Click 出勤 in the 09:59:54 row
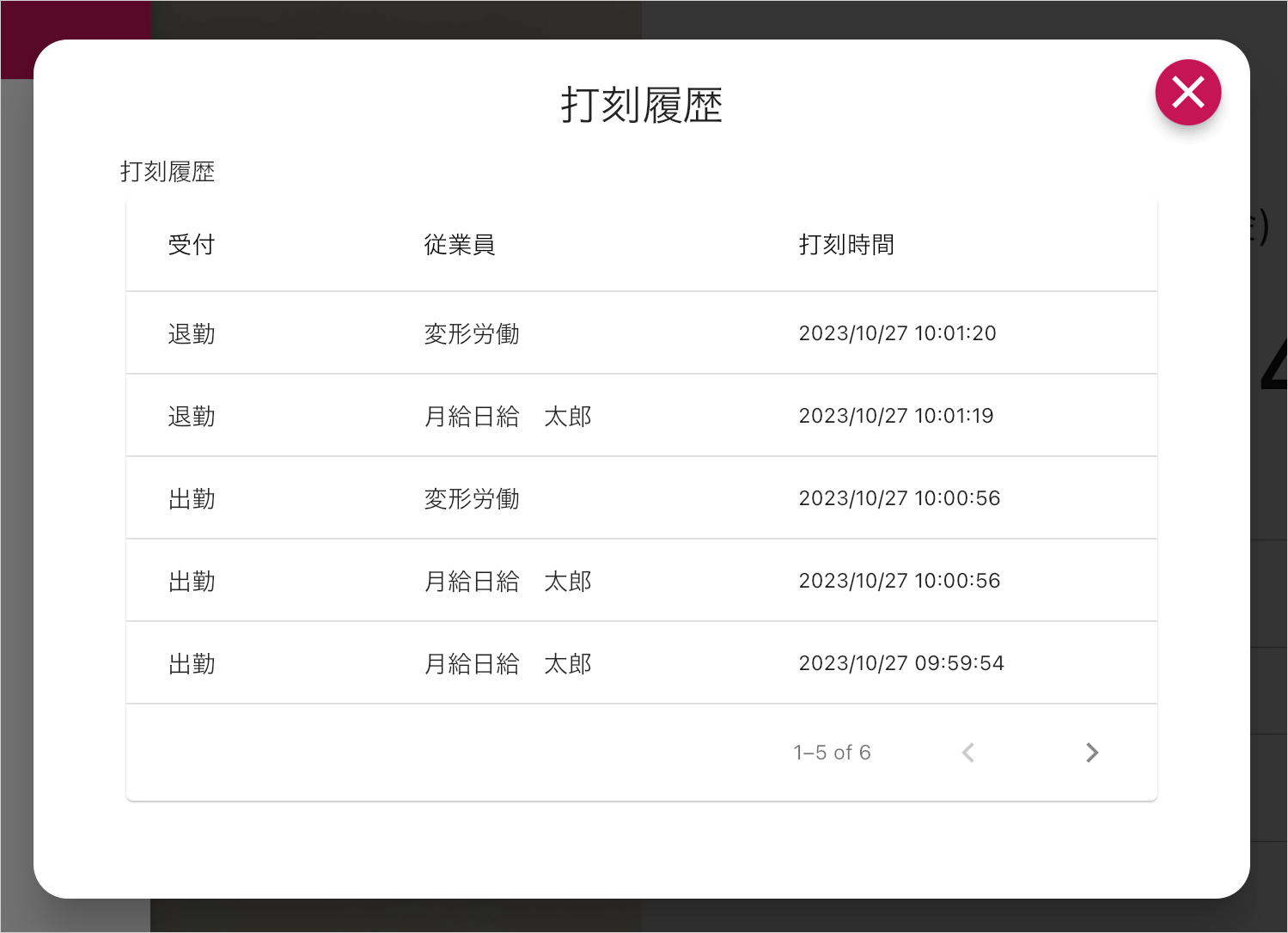 click(191, 663)
